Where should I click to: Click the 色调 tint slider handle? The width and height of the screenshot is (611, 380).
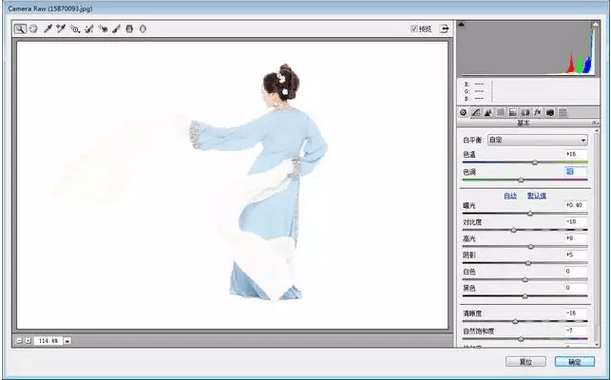(x=521, y=180)
